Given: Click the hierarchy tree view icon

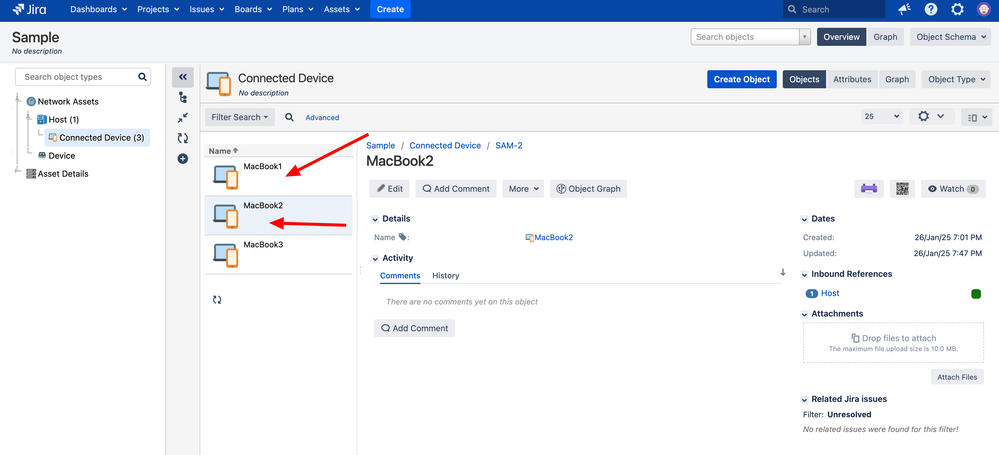Looking at the screenshot, I should 183,98.
